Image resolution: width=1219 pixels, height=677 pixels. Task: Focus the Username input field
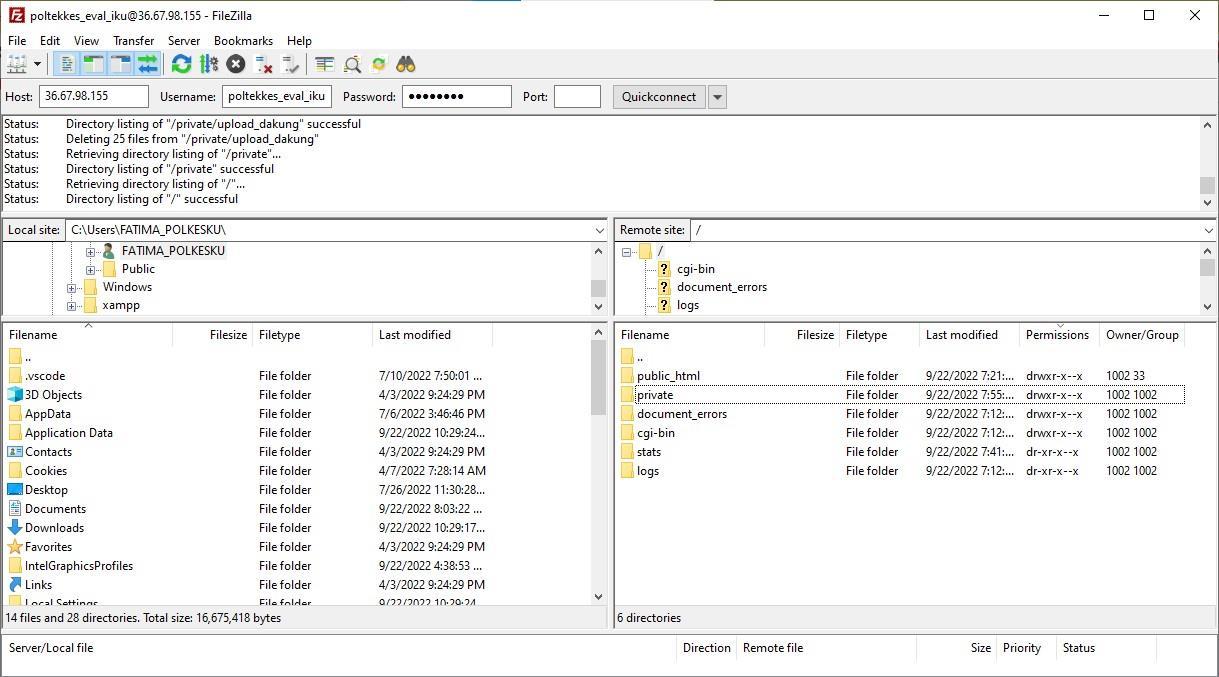[277, 96]
